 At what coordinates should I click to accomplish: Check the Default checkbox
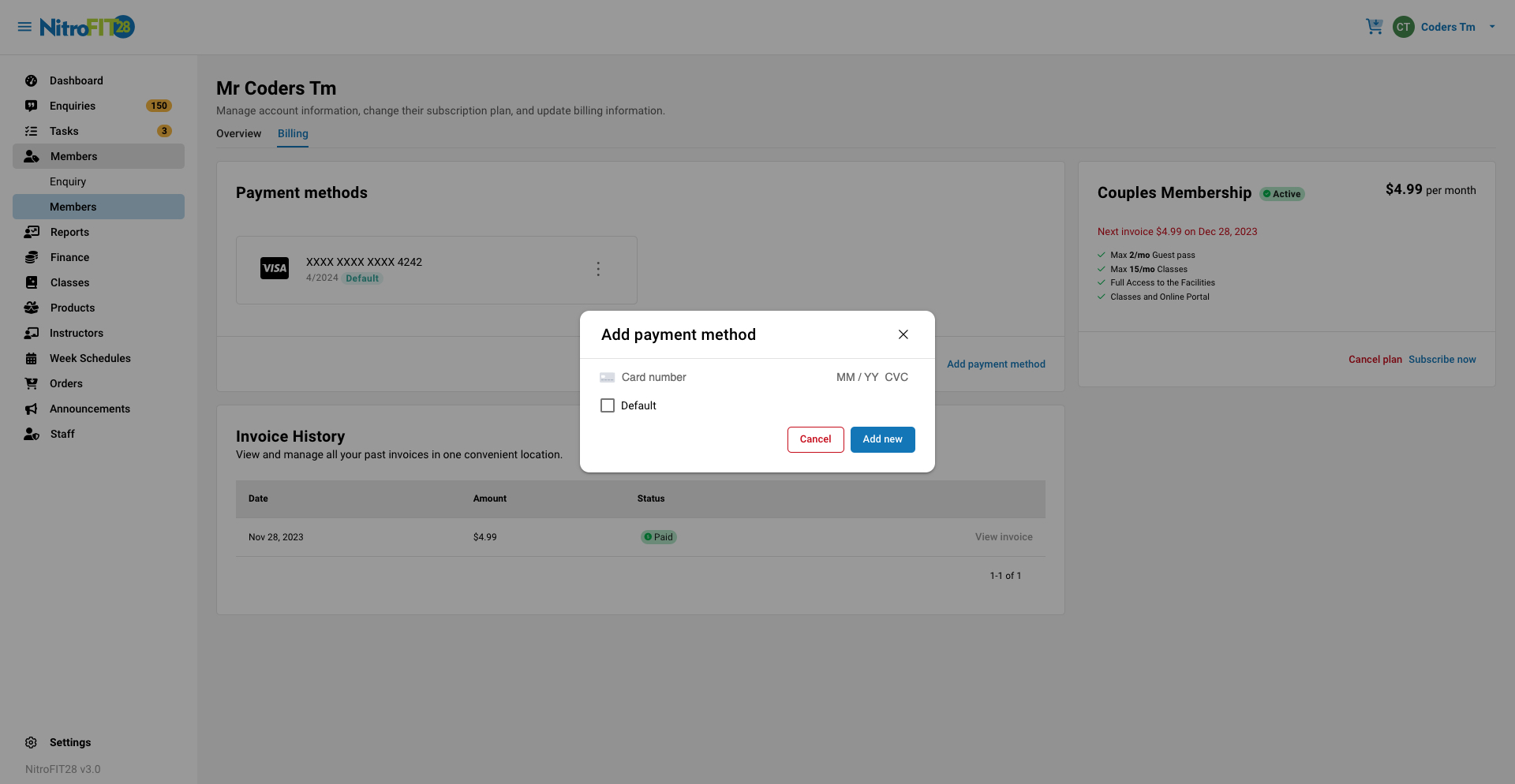click(x=608, y=405)
